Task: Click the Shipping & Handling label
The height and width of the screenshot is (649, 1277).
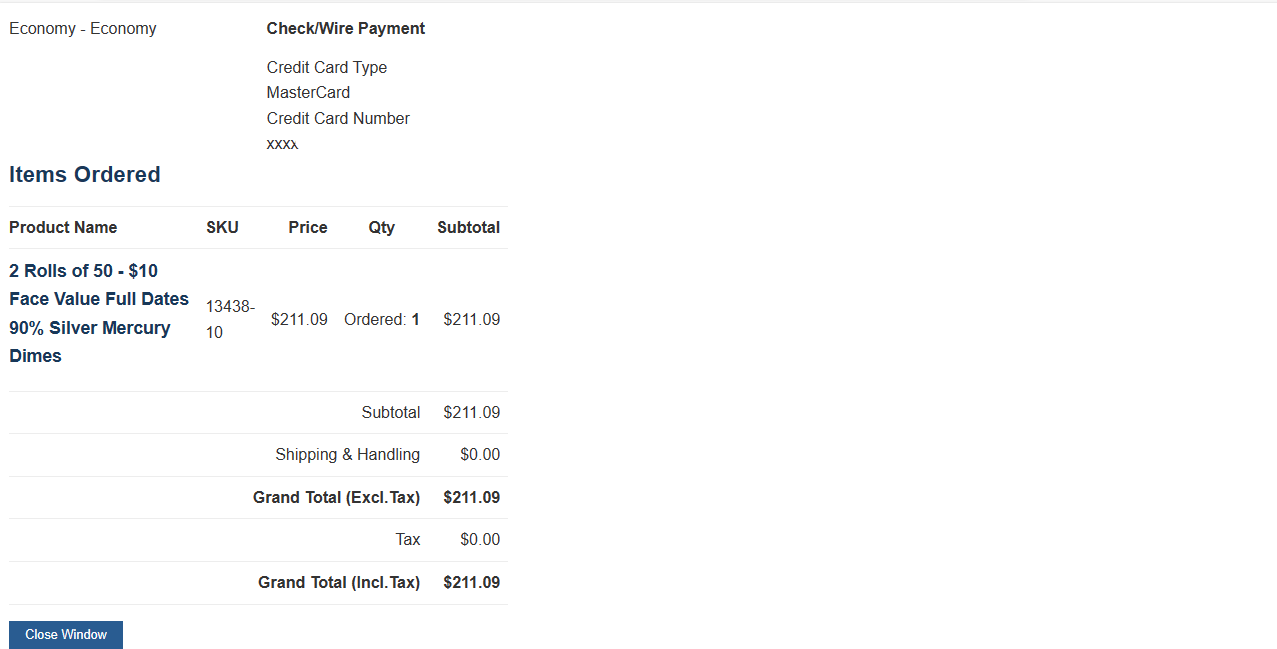Action: click(x=348, y=454)
